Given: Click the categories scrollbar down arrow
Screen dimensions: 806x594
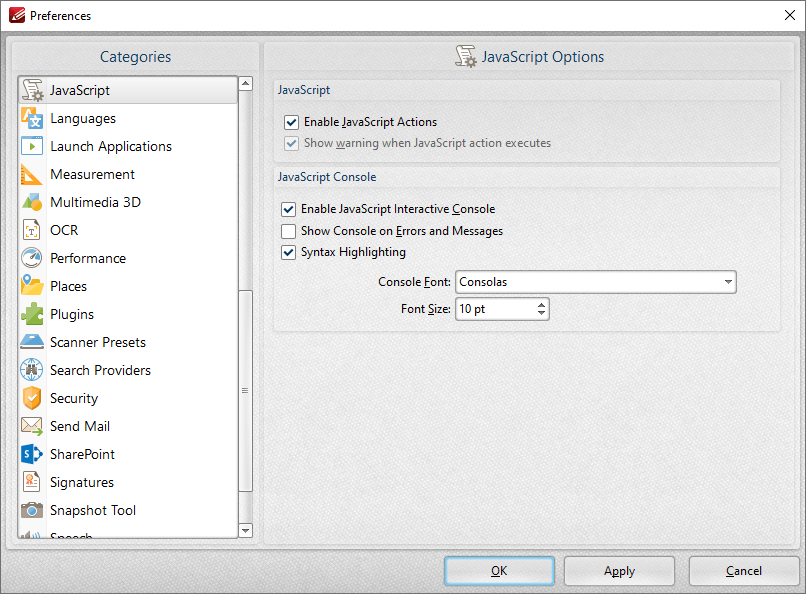Looking at the screenshot, I should point(246,530).
